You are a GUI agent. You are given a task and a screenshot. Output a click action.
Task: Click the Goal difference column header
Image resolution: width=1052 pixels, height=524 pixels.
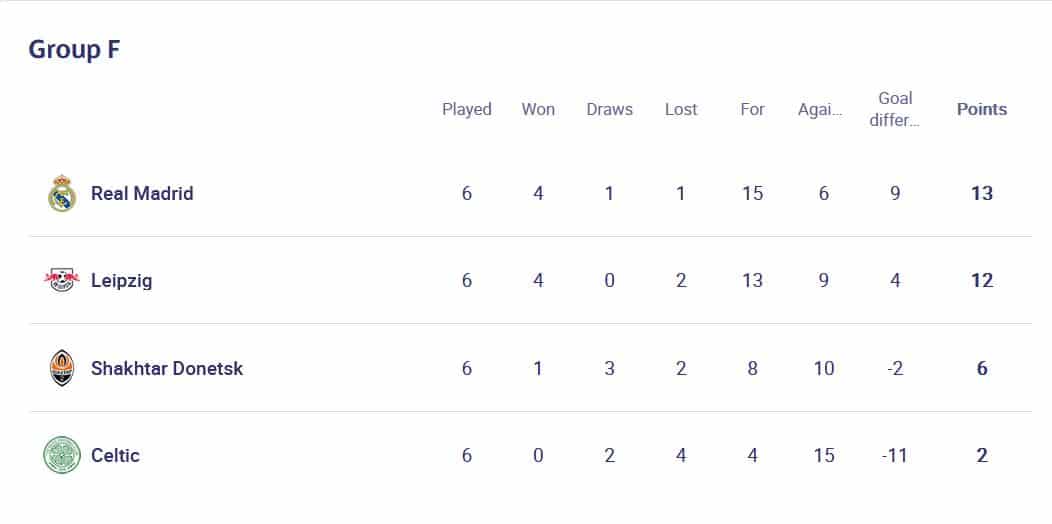coord(895,109)
